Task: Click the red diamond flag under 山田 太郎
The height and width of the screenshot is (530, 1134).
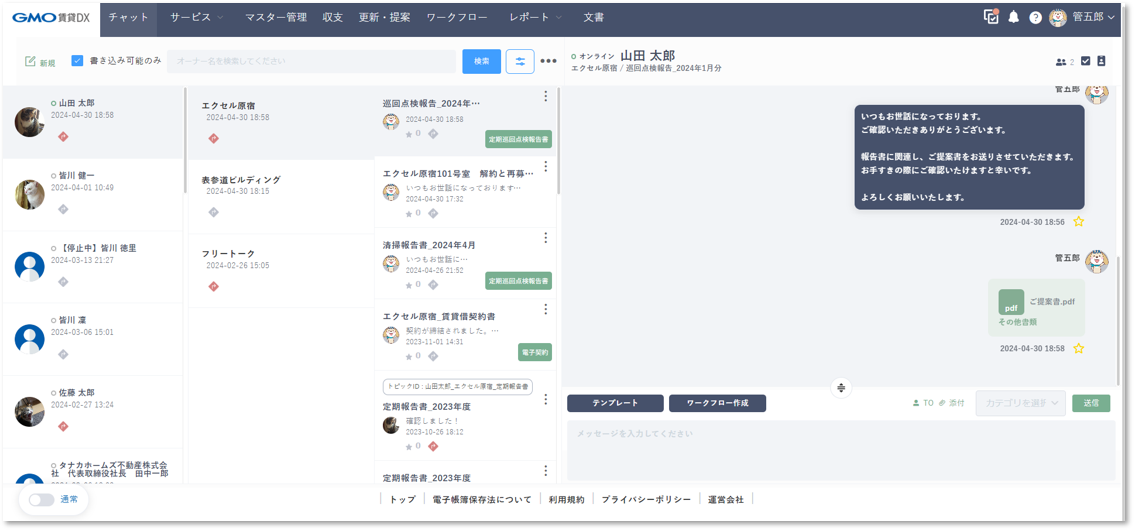Action: pos(63,137)
